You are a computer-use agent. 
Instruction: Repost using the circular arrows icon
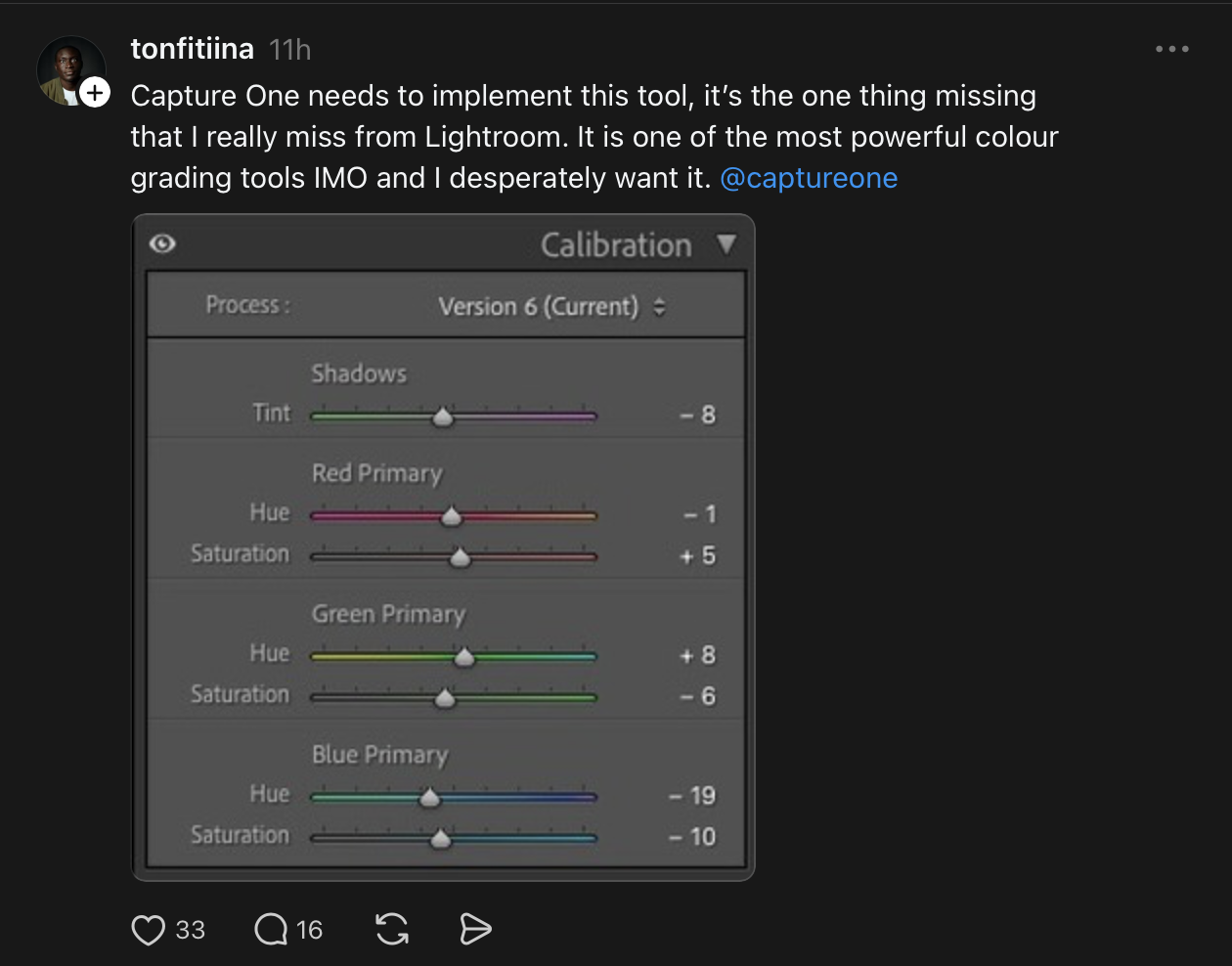point(392,930)
